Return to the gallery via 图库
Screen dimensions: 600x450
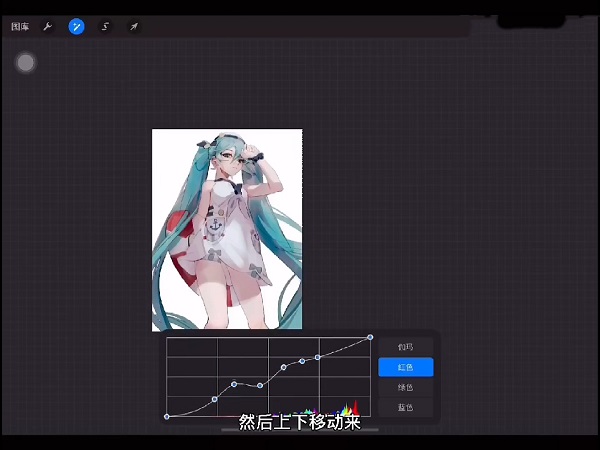[x=20, y=27]
